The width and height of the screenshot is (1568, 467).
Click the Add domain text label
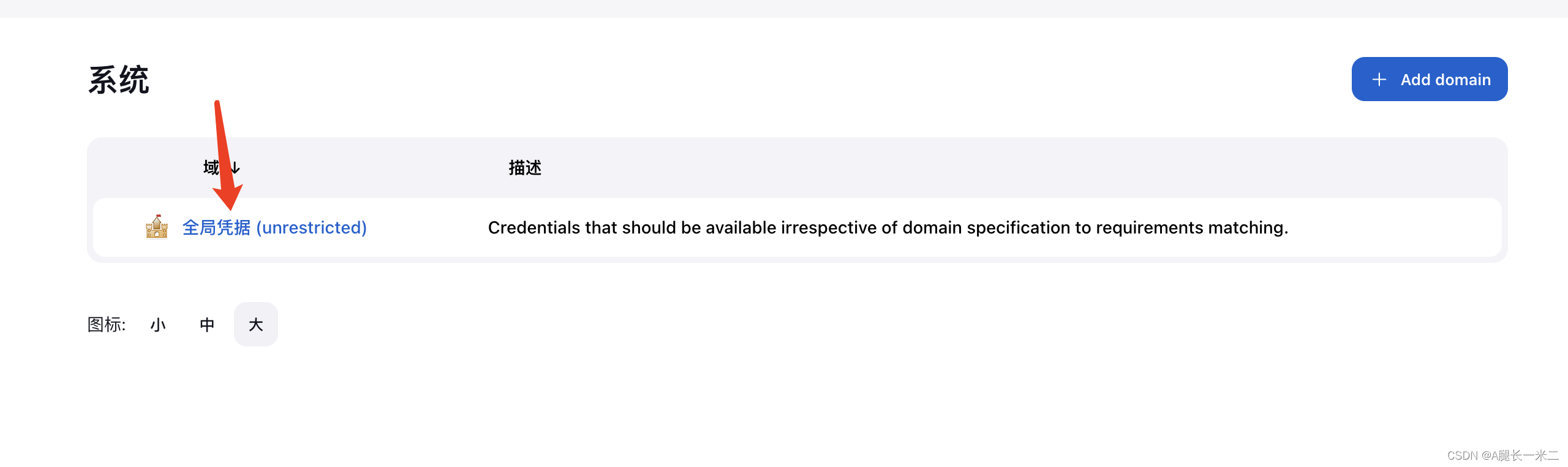click(1445, 80)
